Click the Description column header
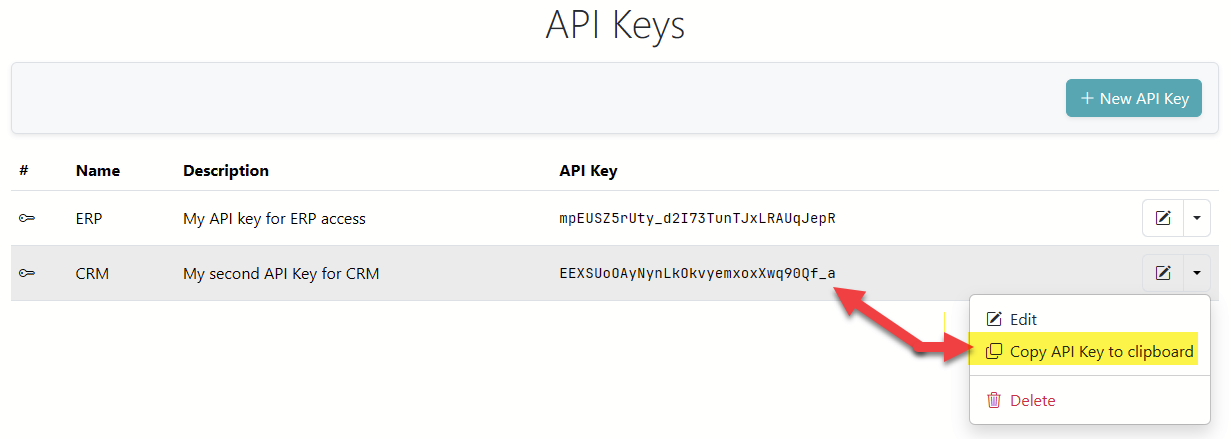 click(225, 171)
